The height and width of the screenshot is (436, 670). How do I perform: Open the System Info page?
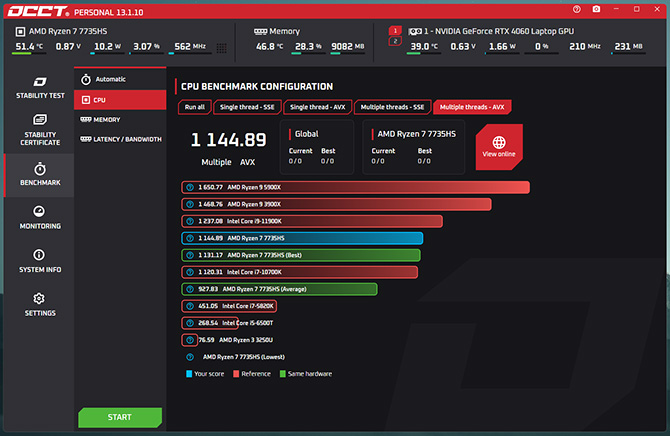[40, 261]
